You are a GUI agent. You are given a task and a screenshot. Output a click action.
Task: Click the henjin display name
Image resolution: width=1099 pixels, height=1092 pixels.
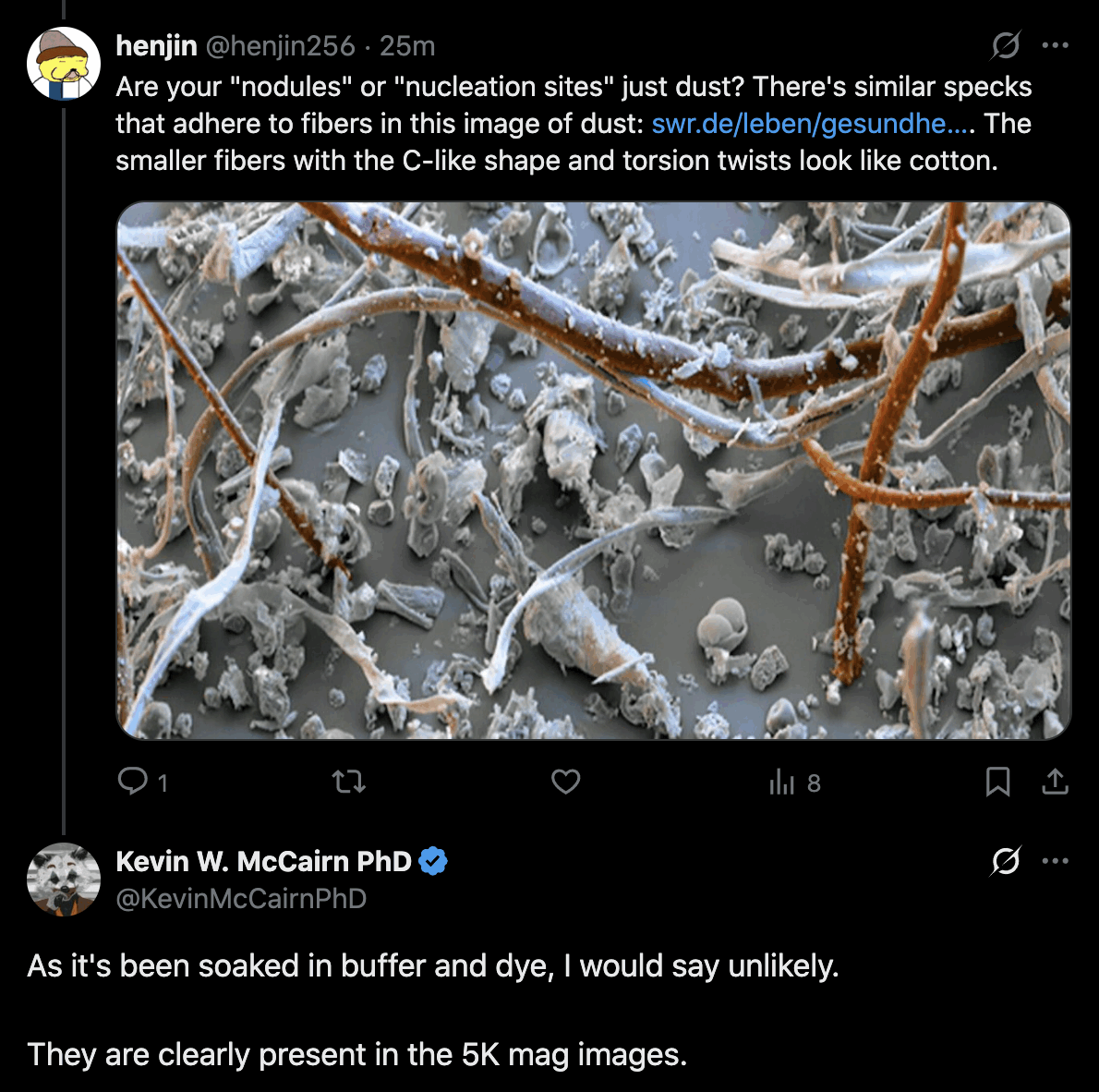(156, 45)
